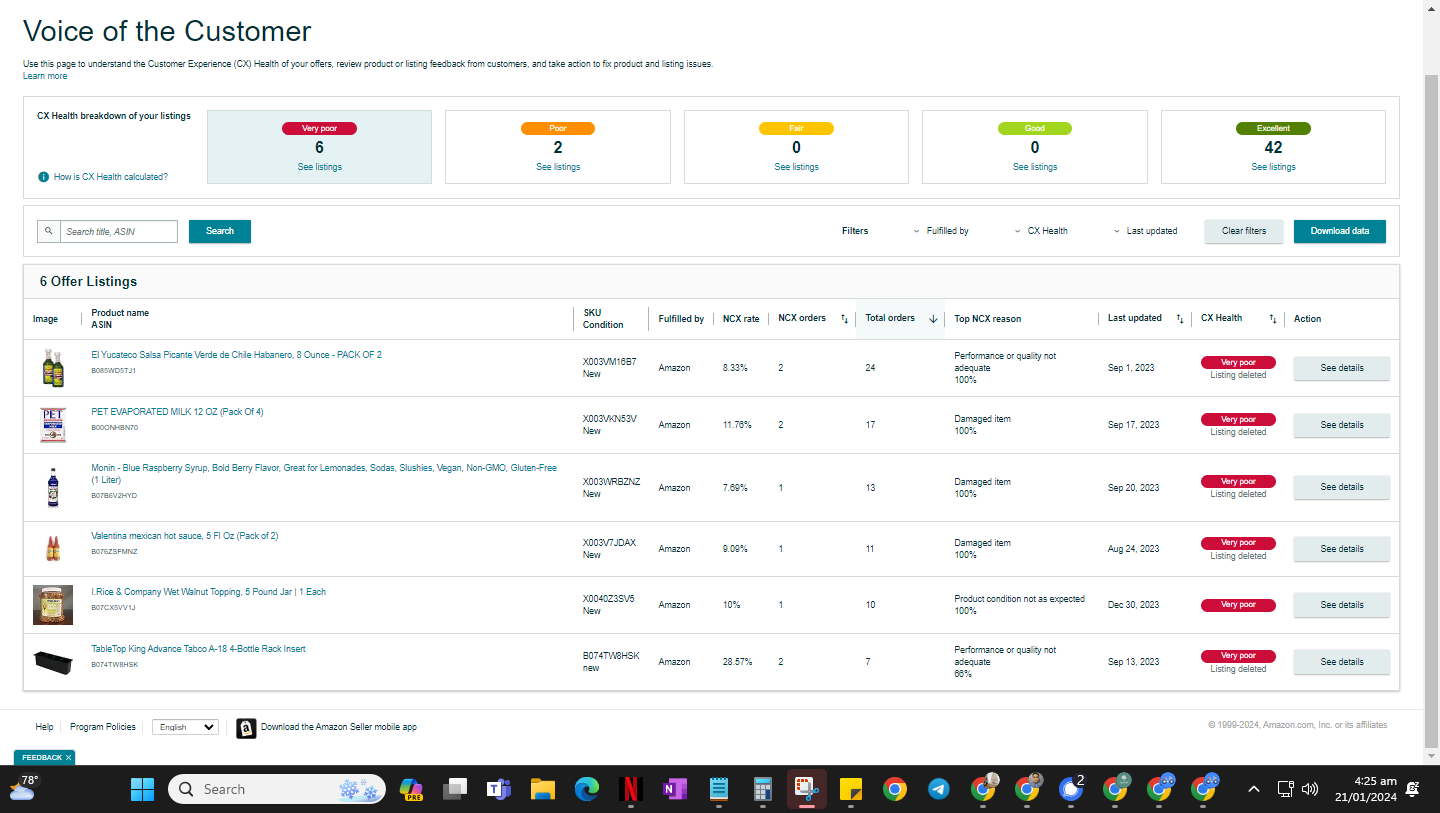Open the Last updated filter dropdown
Screen dimensions: 1440x813
[x=1146, y=231]
